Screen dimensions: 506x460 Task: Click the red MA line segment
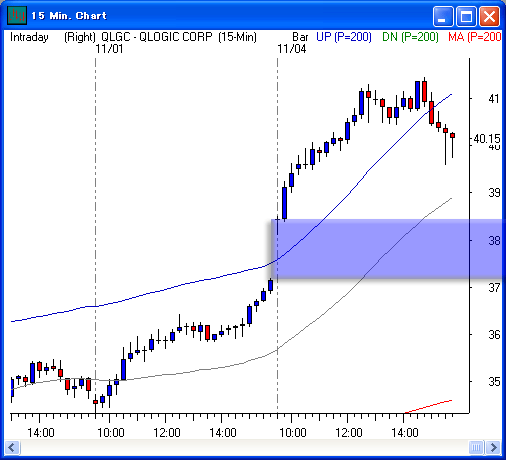[428, 406]
